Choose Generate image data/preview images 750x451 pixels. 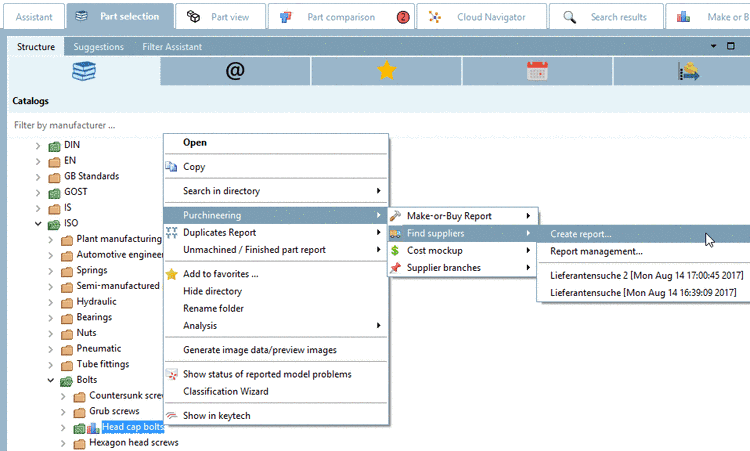pos(276,350)
